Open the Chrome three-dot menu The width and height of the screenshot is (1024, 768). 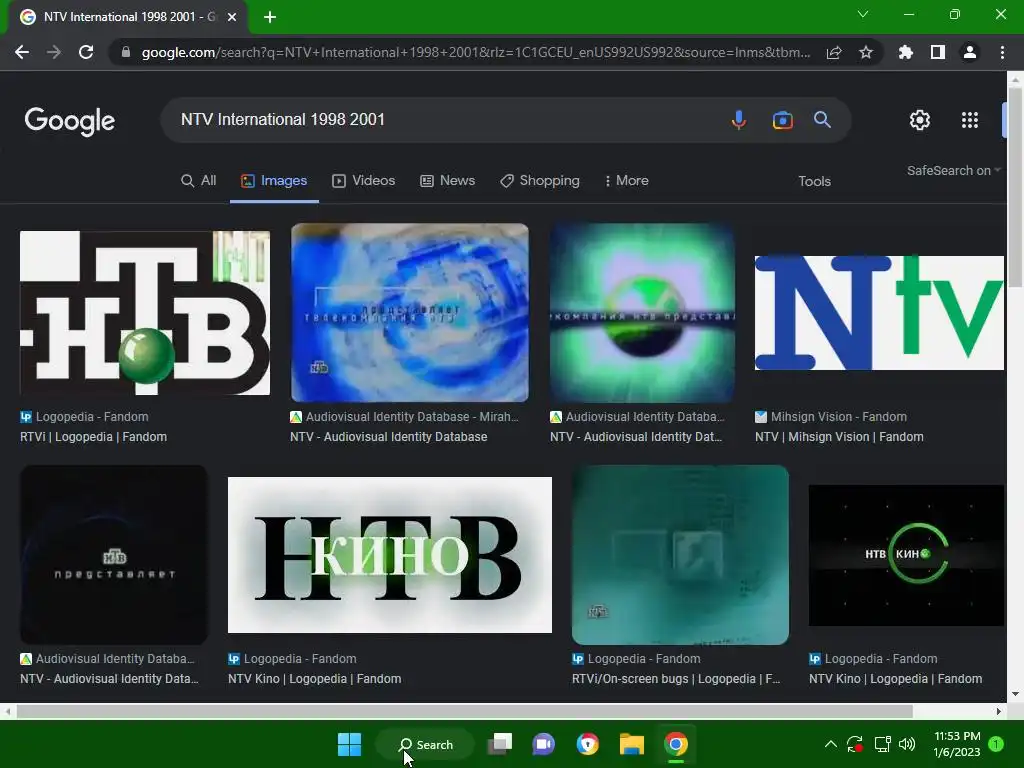(1002, 52)
